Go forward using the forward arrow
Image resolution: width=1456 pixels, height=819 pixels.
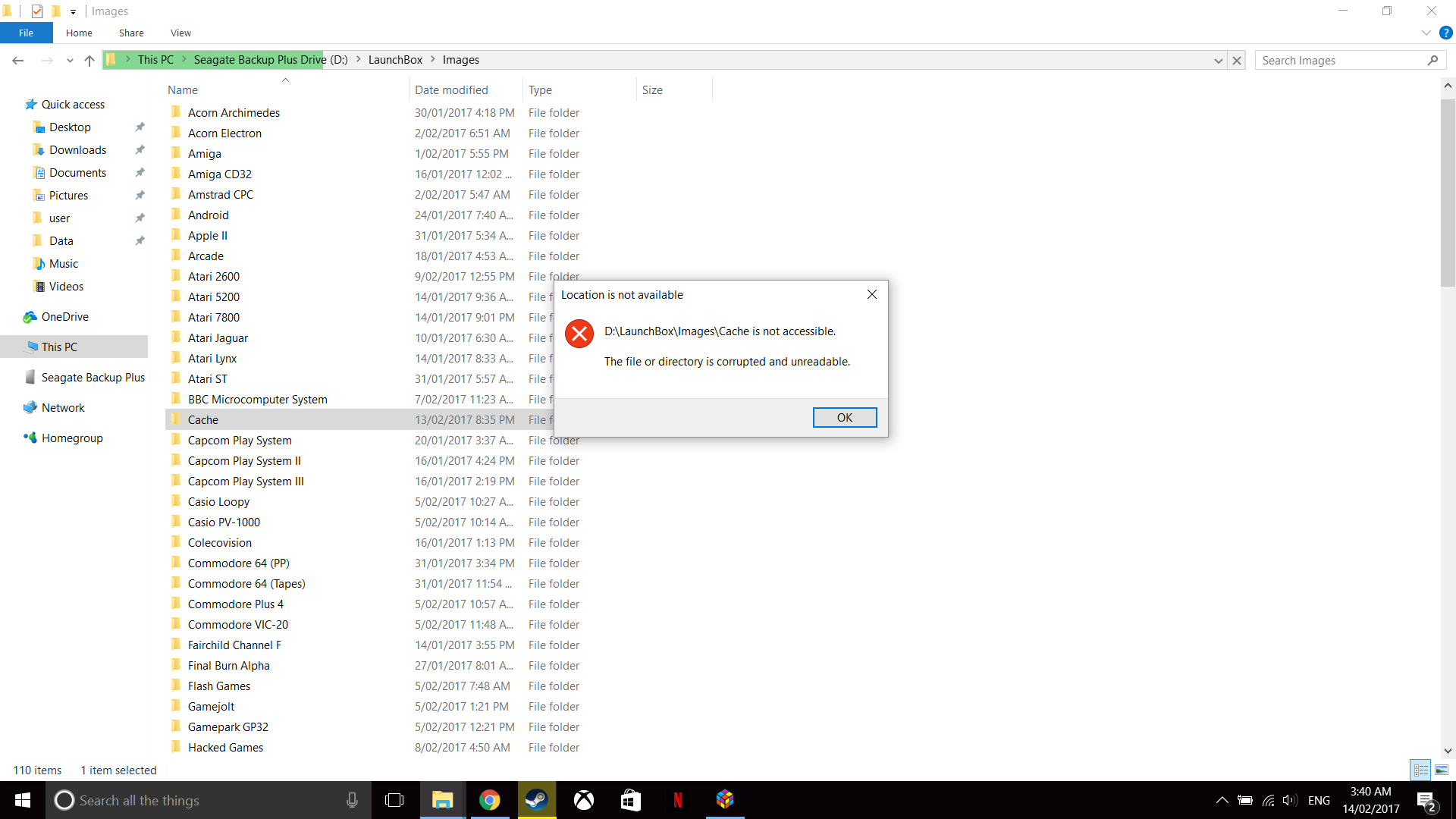[46, 60]
